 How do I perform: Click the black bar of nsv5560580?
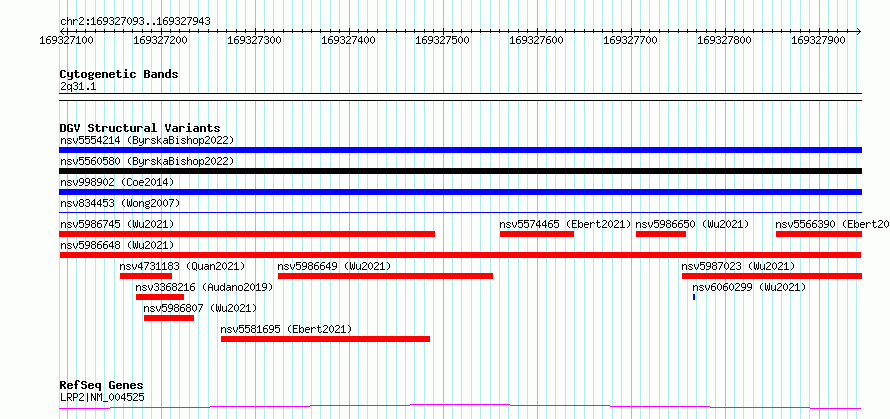coord(460,171)
